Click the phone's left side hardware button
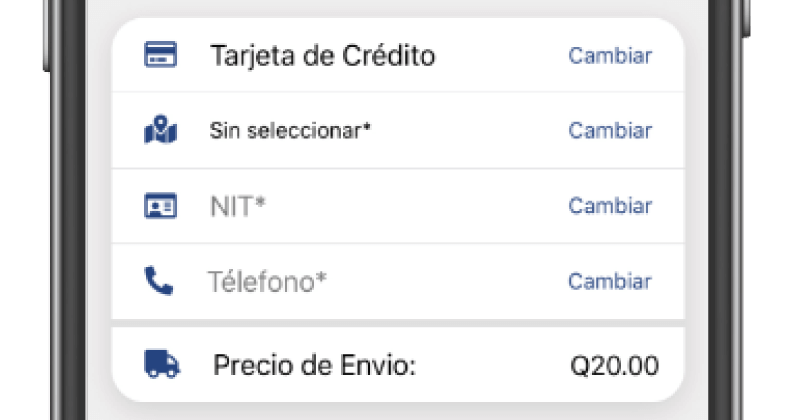 47,36
